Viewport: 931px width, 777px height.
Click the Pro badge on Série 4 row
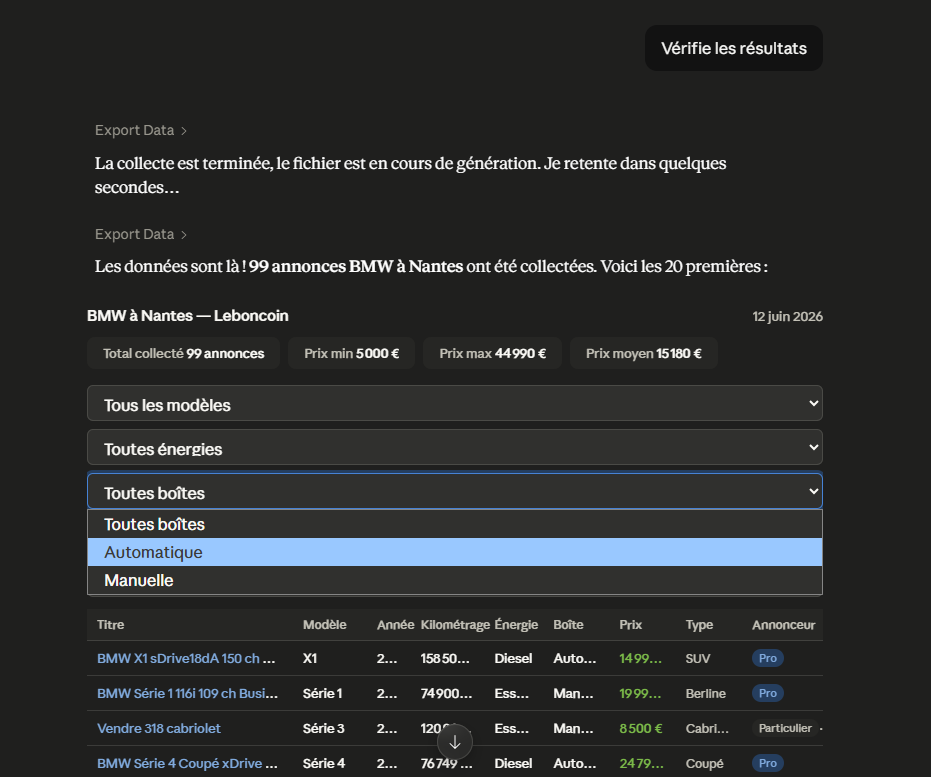[x=768, y=763]
